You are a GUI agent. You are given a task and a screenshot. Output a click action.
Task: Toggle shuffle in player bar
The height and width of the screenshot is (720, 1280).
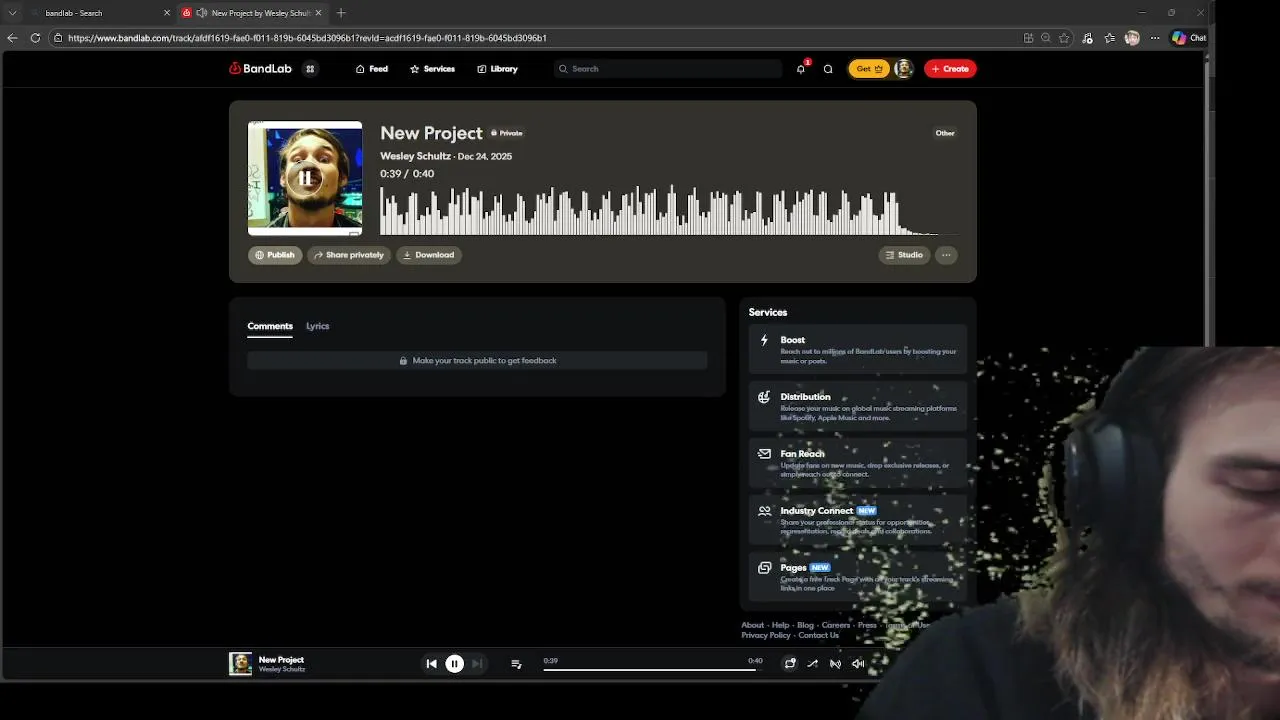coord(812,663)
